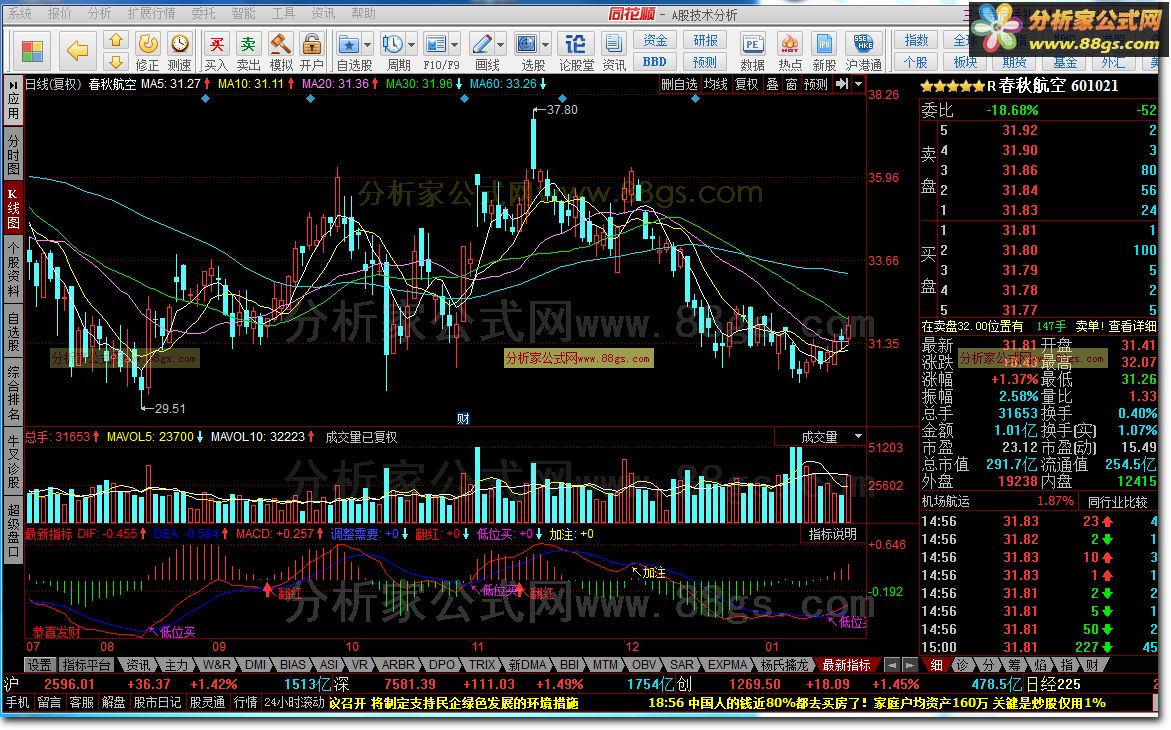Open the 成交量 indicator dropdown
1171x730 pixels.
click(x=858, y=436)
